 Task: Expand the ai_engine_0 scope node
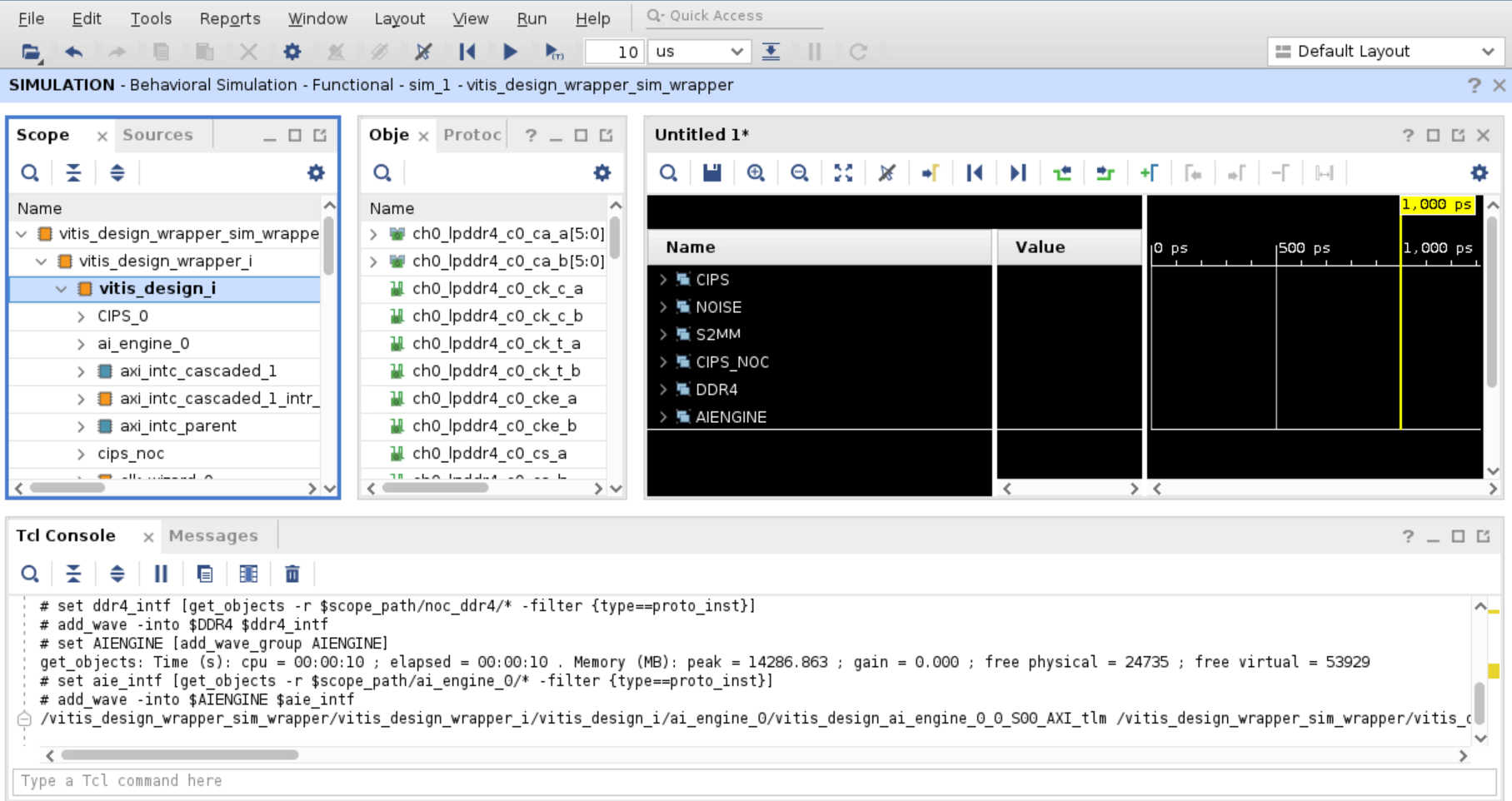click(x=81, y=344)
